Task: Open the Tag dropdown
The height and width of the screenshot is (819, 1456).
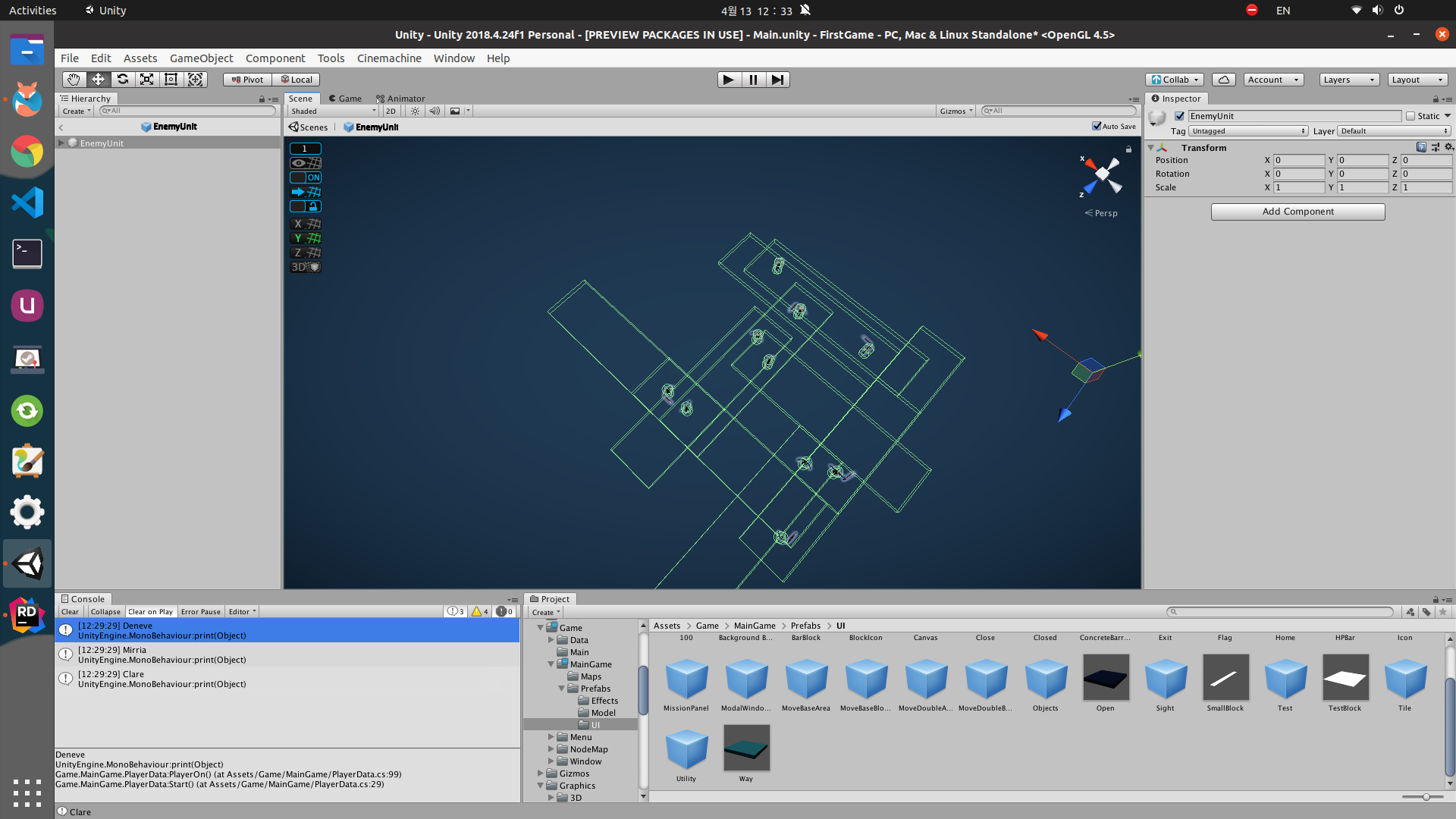Action: coord(1248,131)
